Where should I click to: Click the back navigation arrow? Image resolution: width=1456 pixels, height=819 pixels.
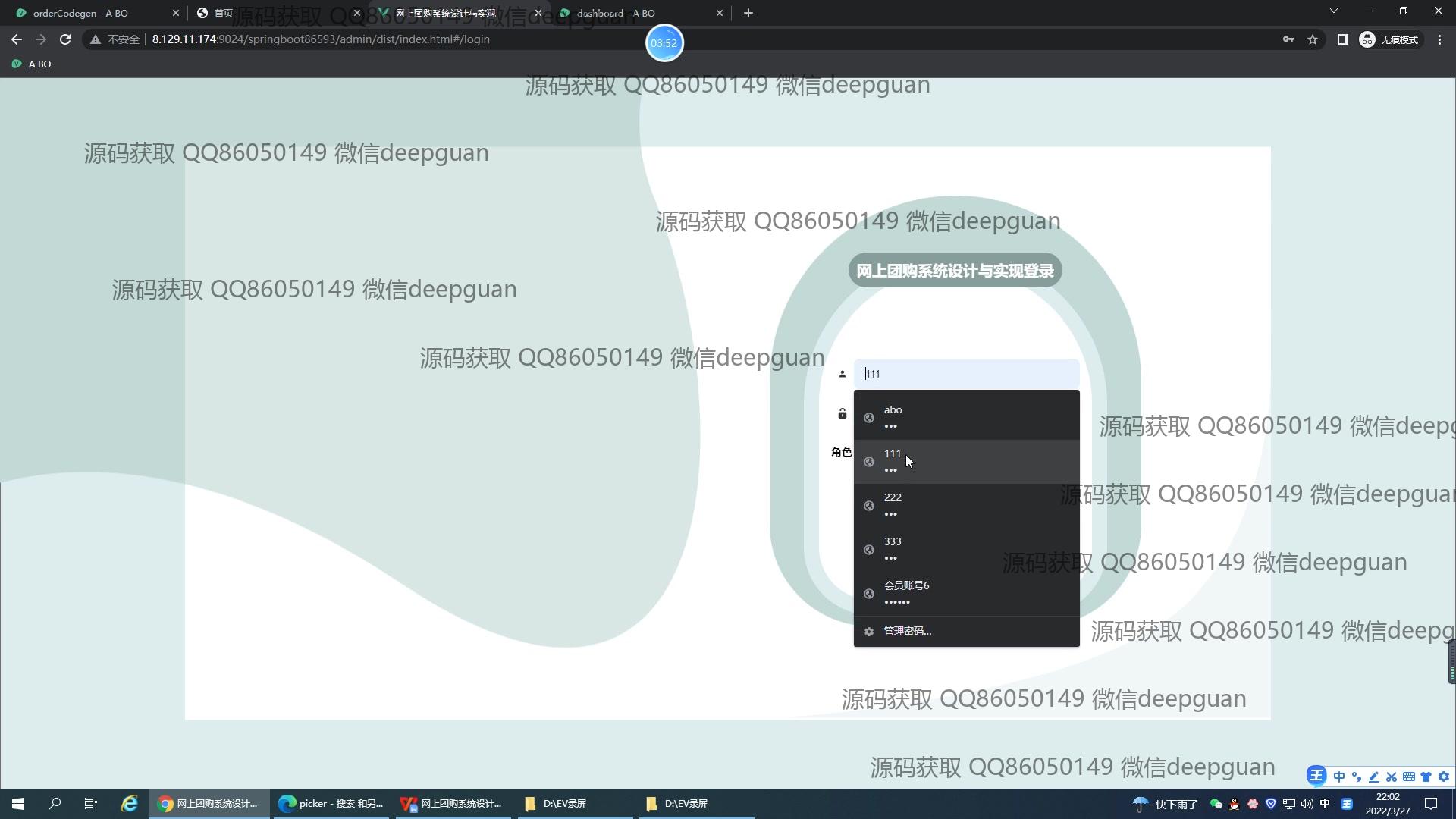pos(17,39)
